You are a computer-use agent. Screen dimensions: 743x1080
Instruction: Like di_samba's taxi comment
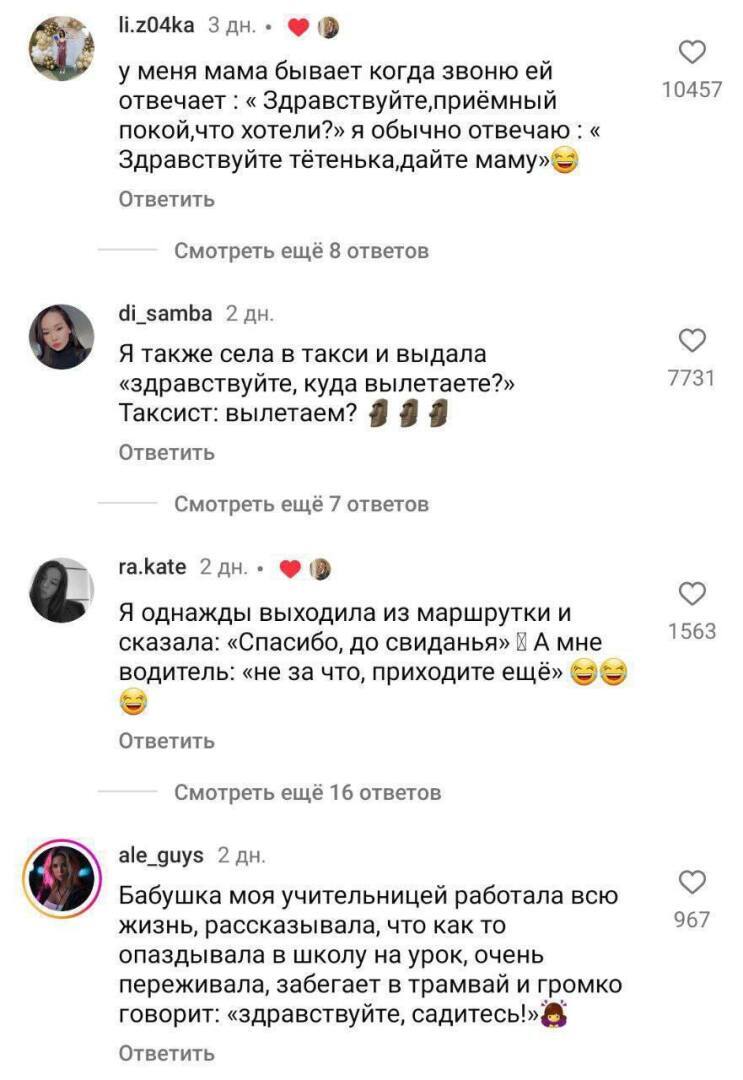click(692, 340)
